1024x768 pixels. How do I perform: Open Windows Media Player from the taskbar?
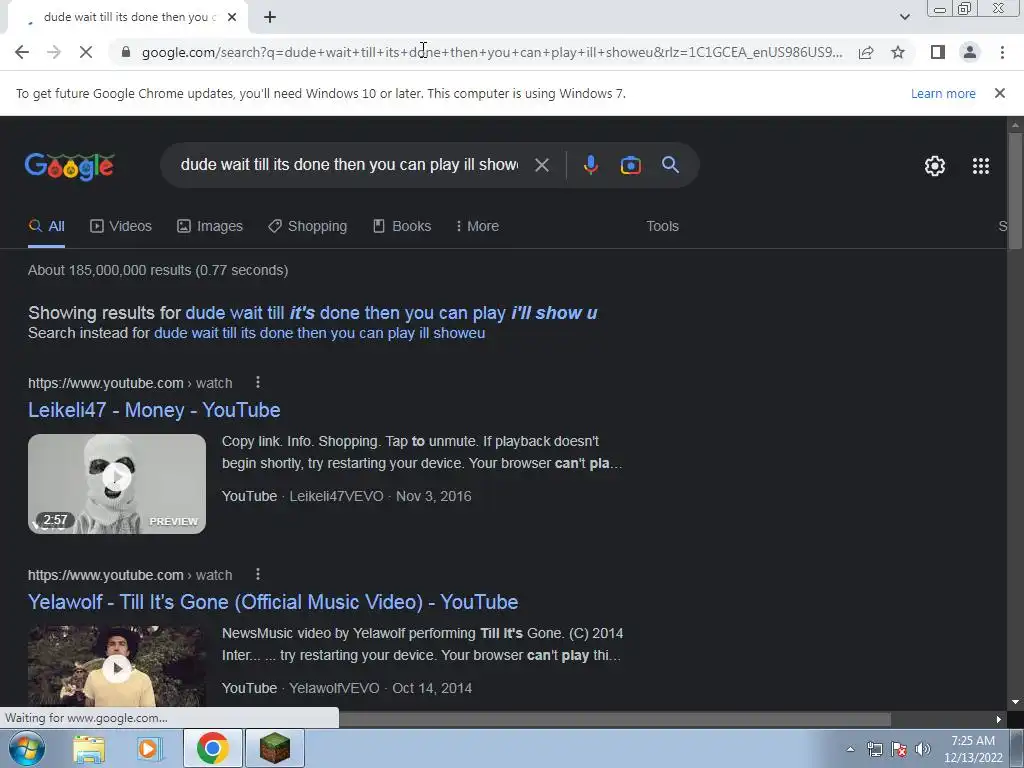[149, 749]
